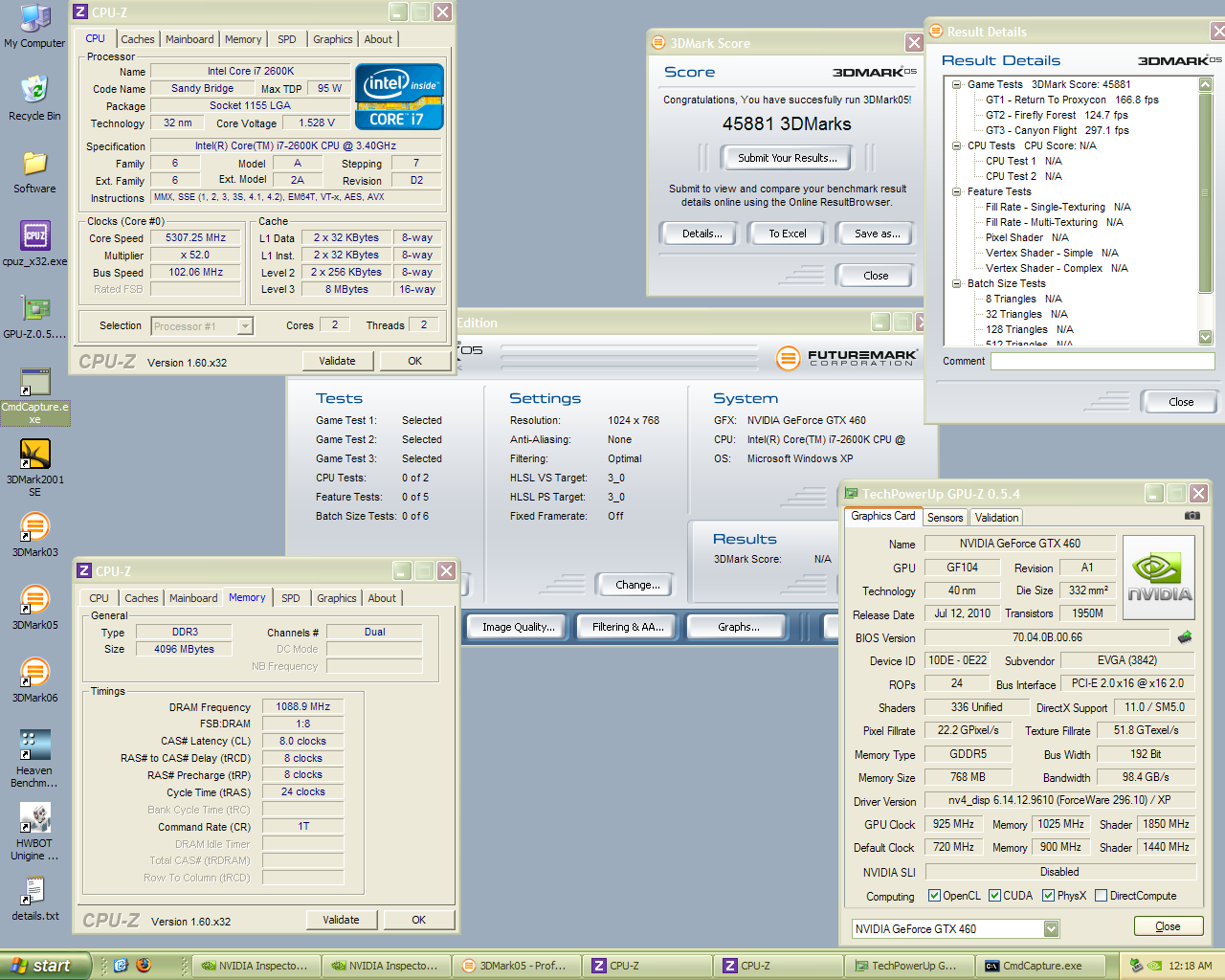The image size is (1225, 980).
Task: Click the NVIDIA tray icon
Action: 1154,966
